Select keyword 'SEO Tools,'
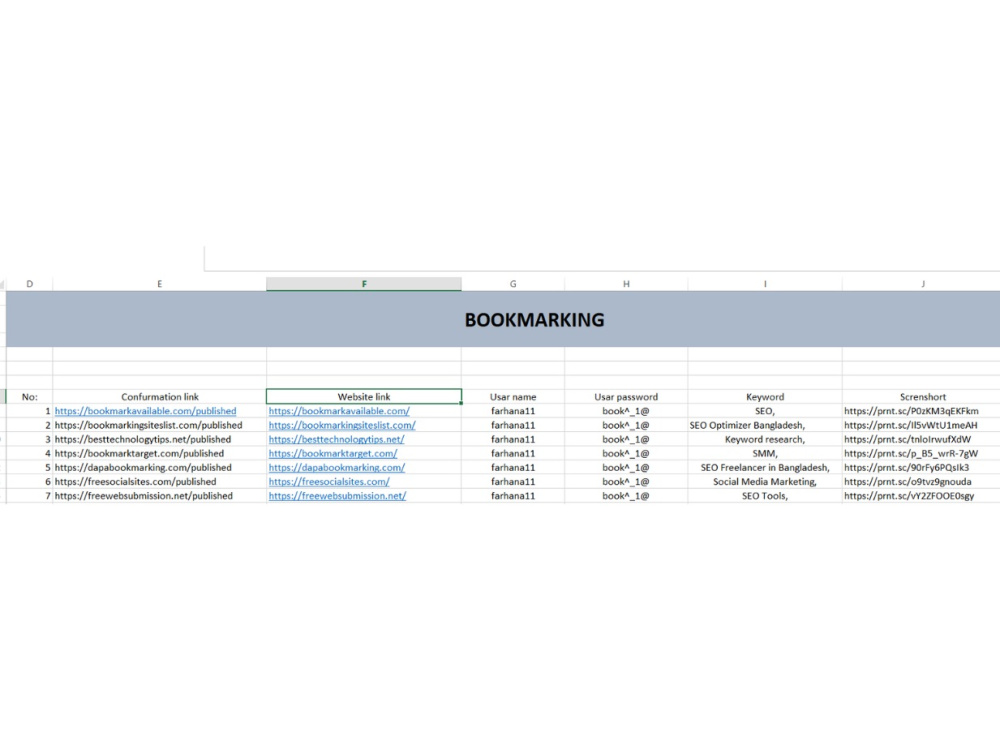This screenshot has height=749, width=1000. (x=765, y=496)
